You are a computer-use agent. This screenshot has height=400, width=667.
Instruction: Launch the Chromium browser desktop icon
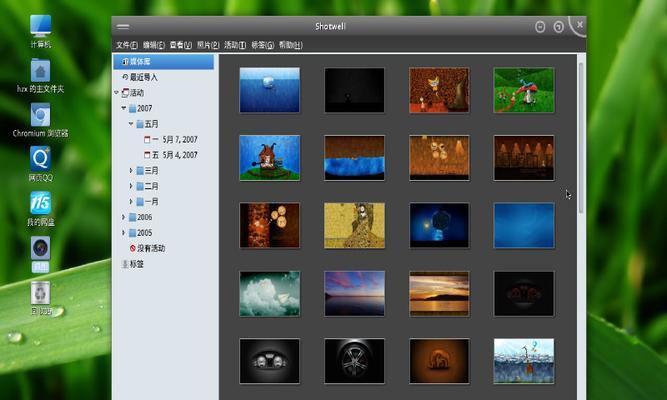click(40, 115)
